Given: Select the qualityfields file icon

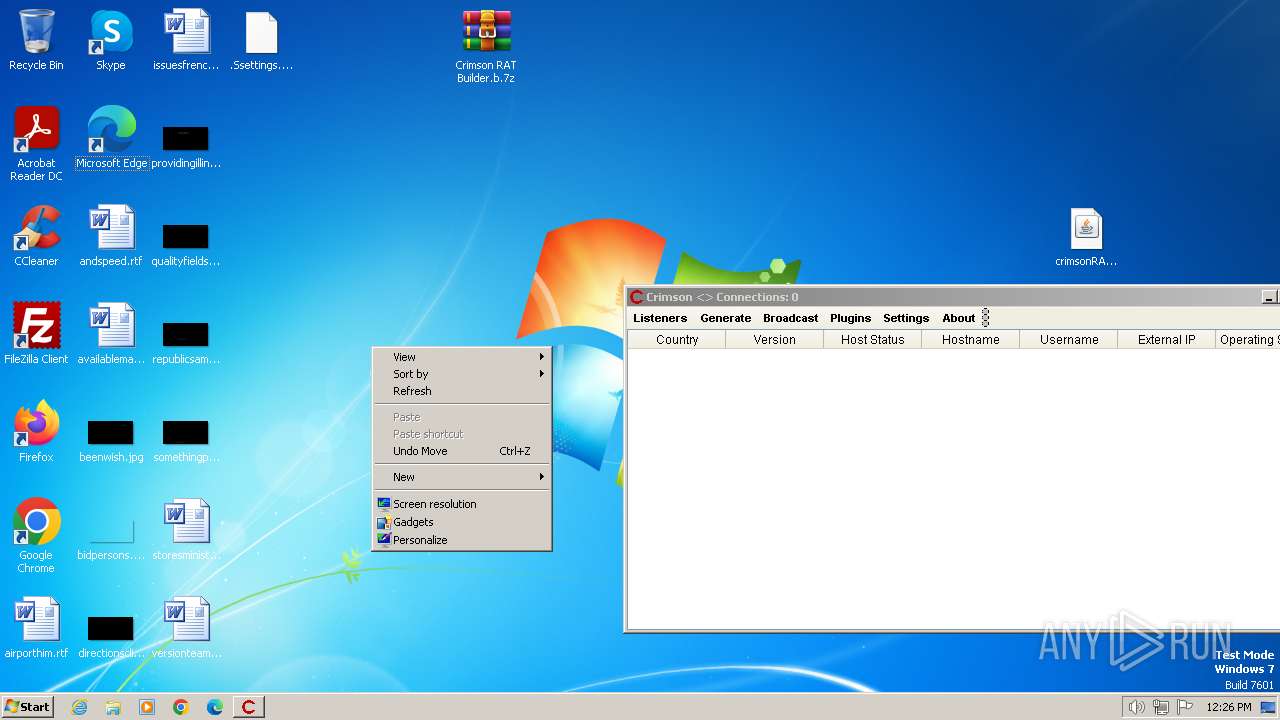Looking at the screenshot, I should tap(186, 244).
